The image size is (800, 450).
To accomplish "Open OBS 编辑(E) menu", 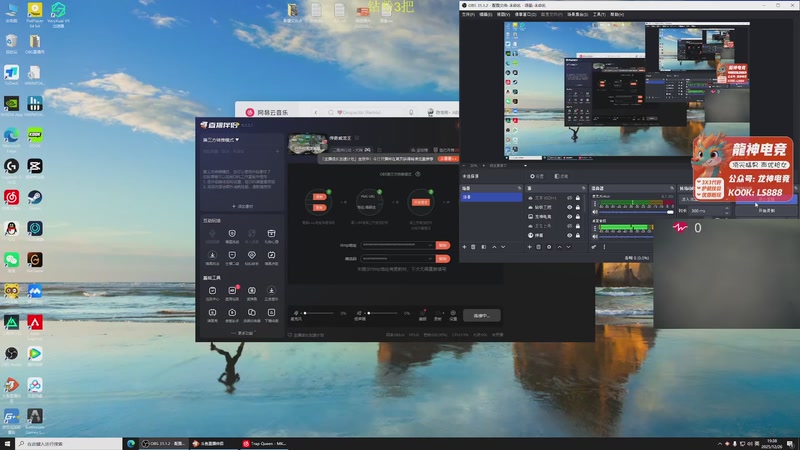I will (486, 14).
